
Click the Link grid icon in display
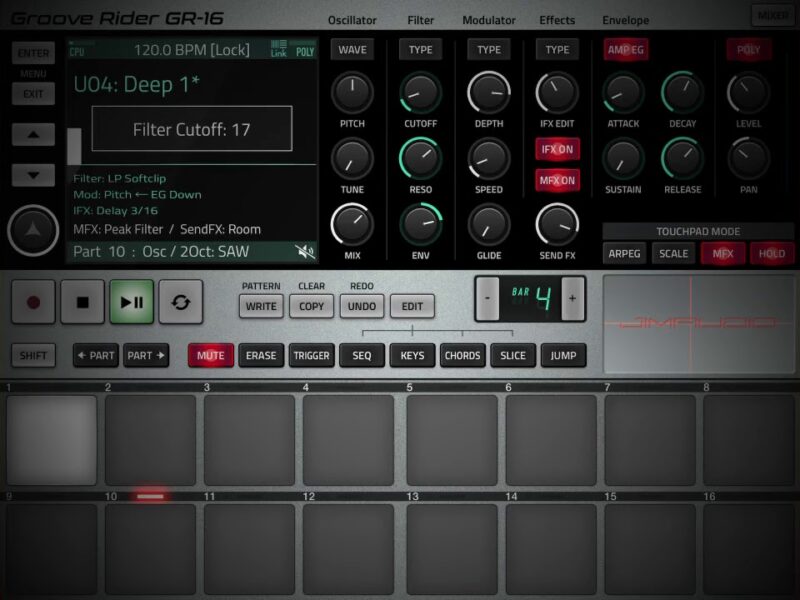click(278, 49)
